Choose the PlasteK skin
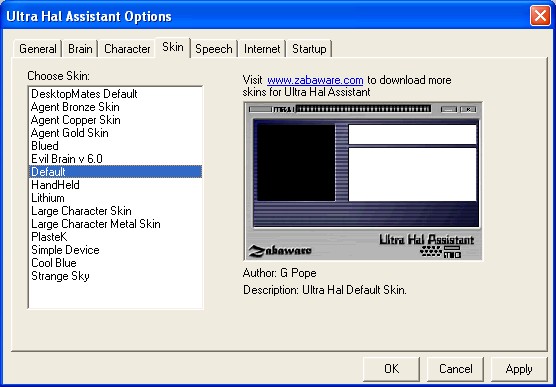The height and width of the screenshot is (387, 556). tap(115, 237)
